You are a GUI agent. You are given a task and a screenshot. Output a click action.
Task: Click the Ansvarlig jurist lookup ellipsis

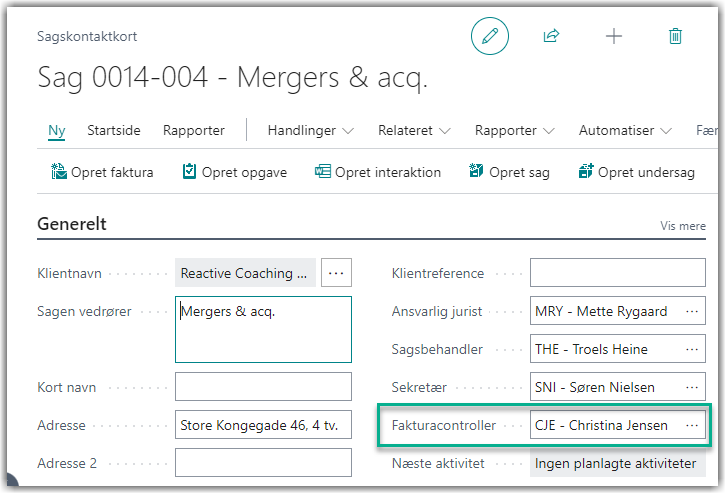pyautogui.click(x=692, y=311)
